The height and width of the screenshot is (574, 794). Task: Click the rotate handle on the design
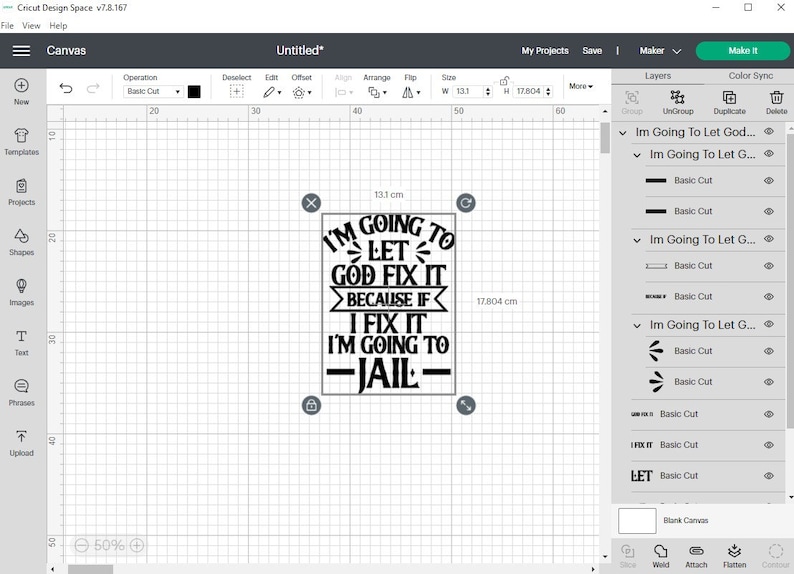click(465, 203)
